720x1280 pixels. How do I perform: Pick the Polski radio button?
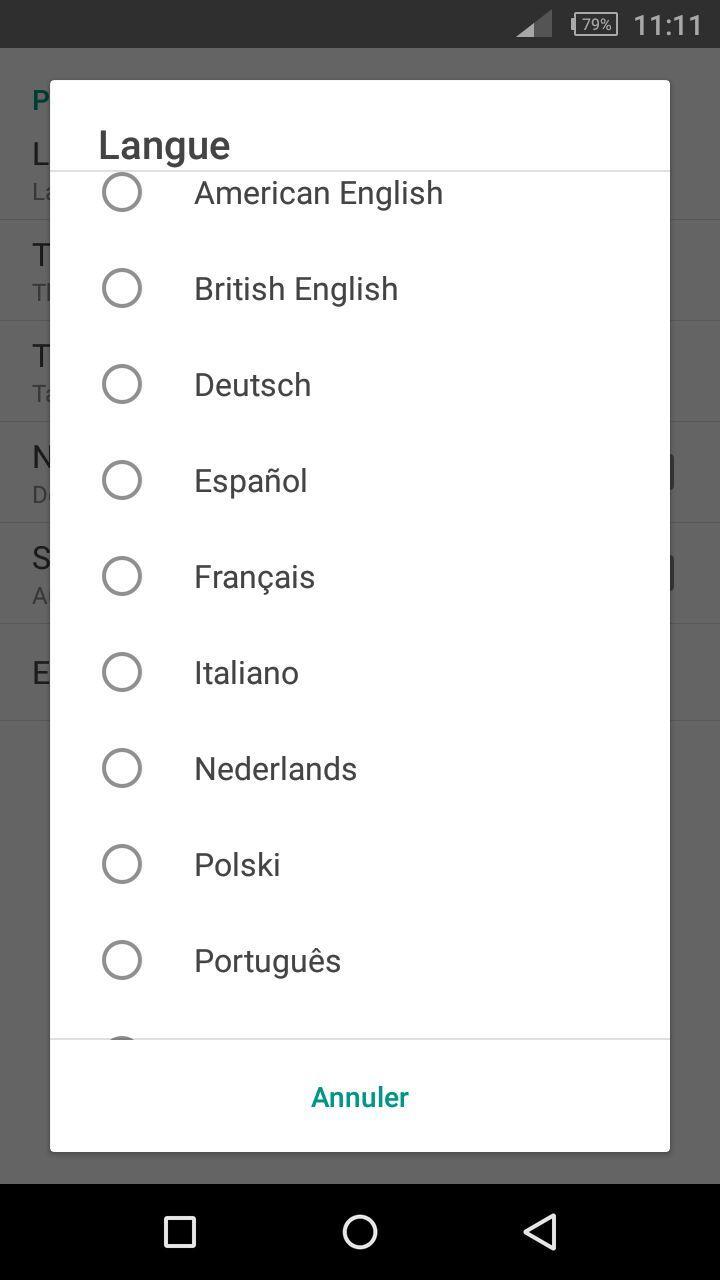[x=122, y=864]
